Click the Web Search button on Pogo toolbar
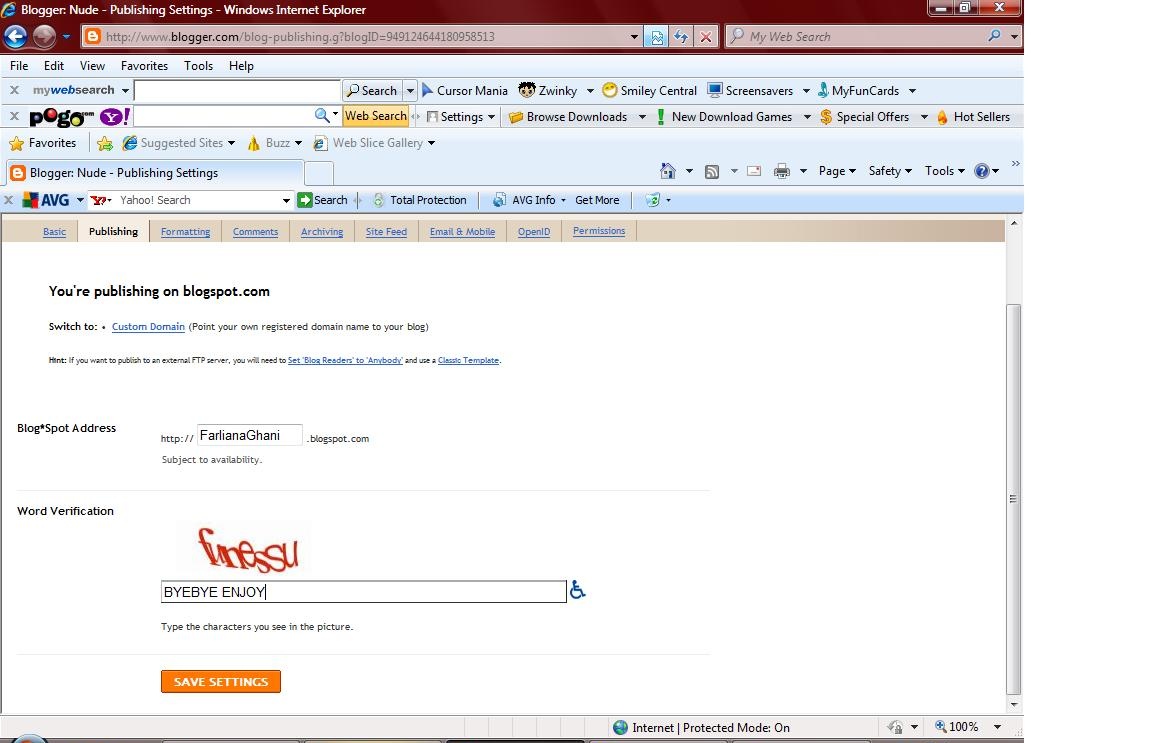 click(375, 116)
